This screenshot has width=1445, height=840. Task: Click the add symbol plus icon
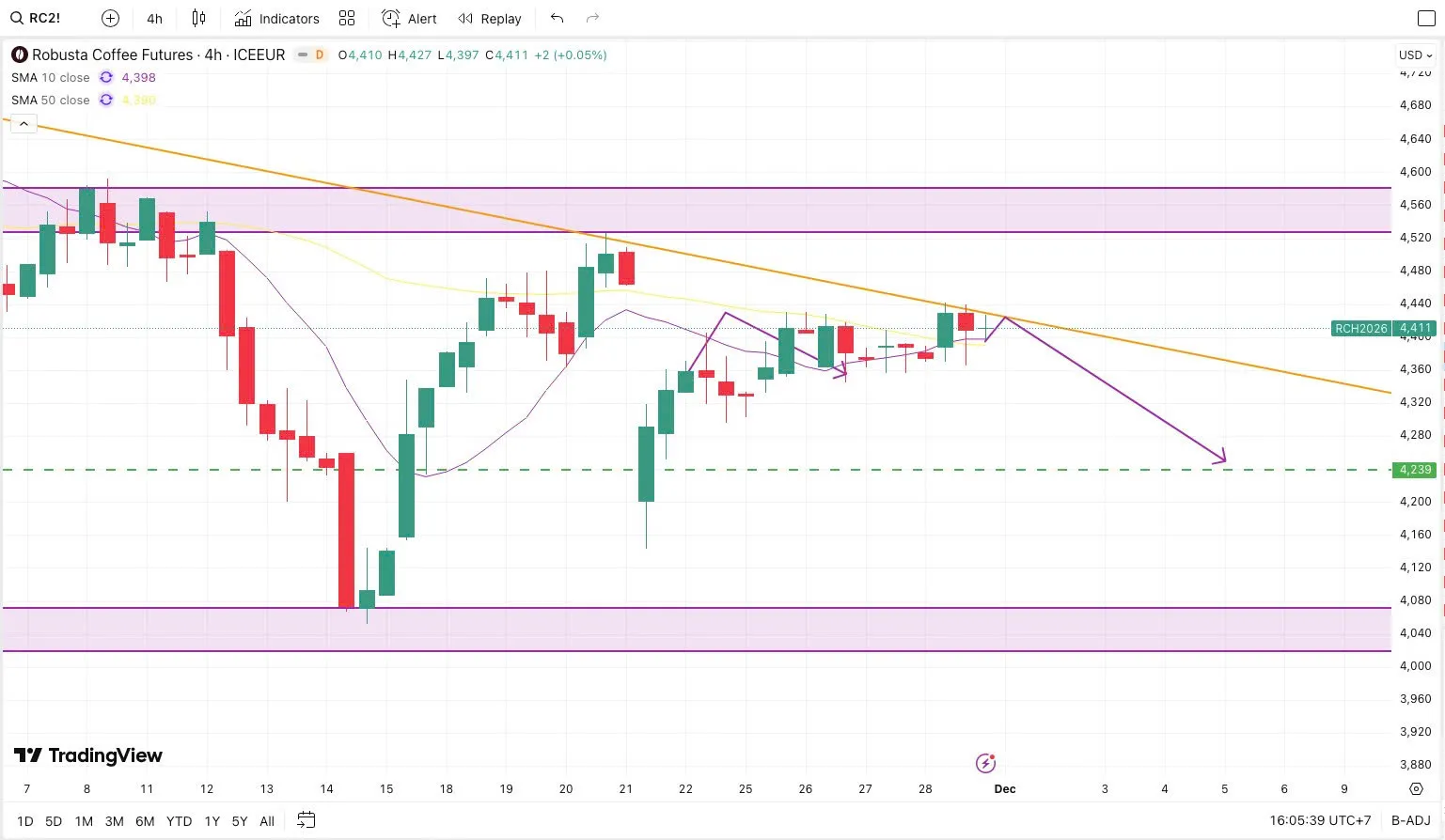coord(110,19)
